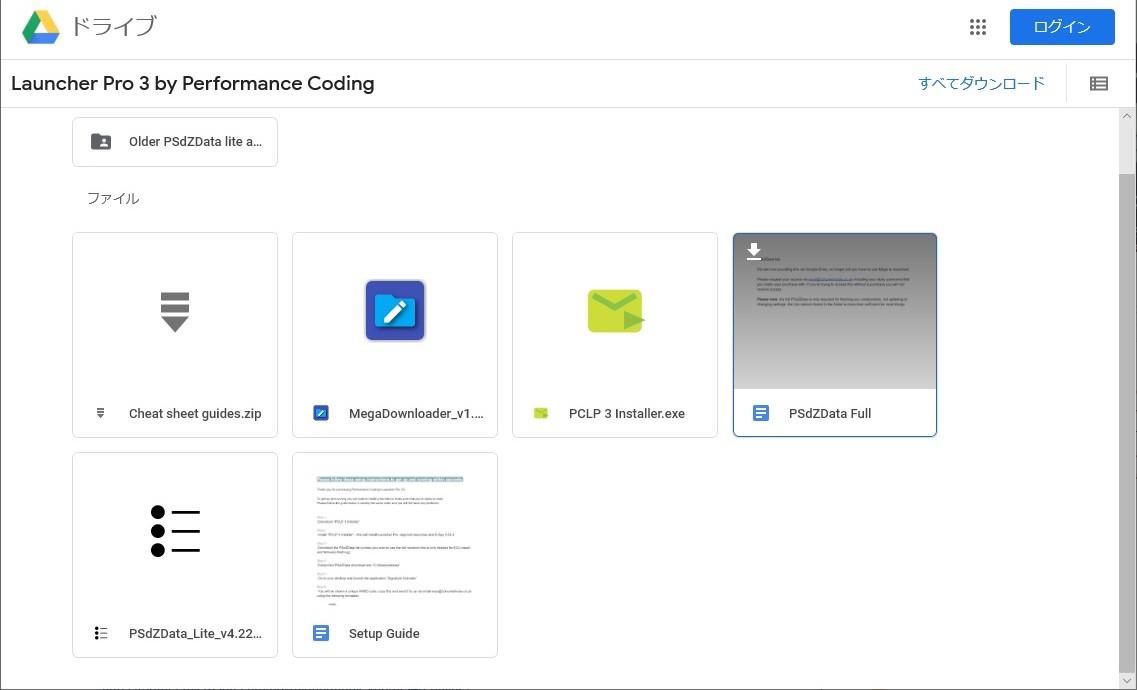Viewport: 1137px width, 690px height.
Task: Switch to list view layout
Action: 1099,83
